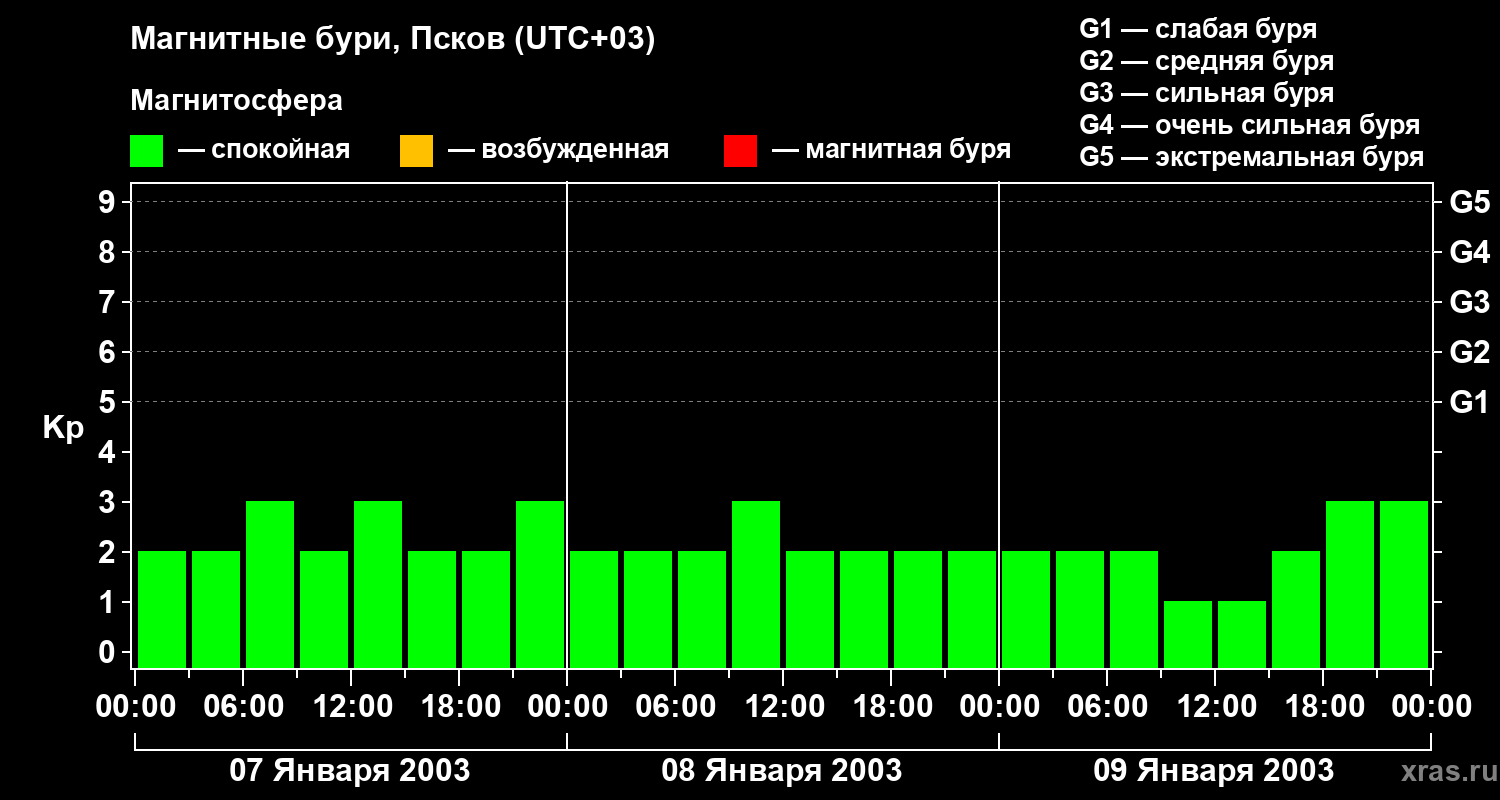Image resolution: width=1500 pixels, height=800 pixels.
Task: Click the Kp 3 bar at 09:00–12:00 on 08 Января
Action: pos(756,584)
